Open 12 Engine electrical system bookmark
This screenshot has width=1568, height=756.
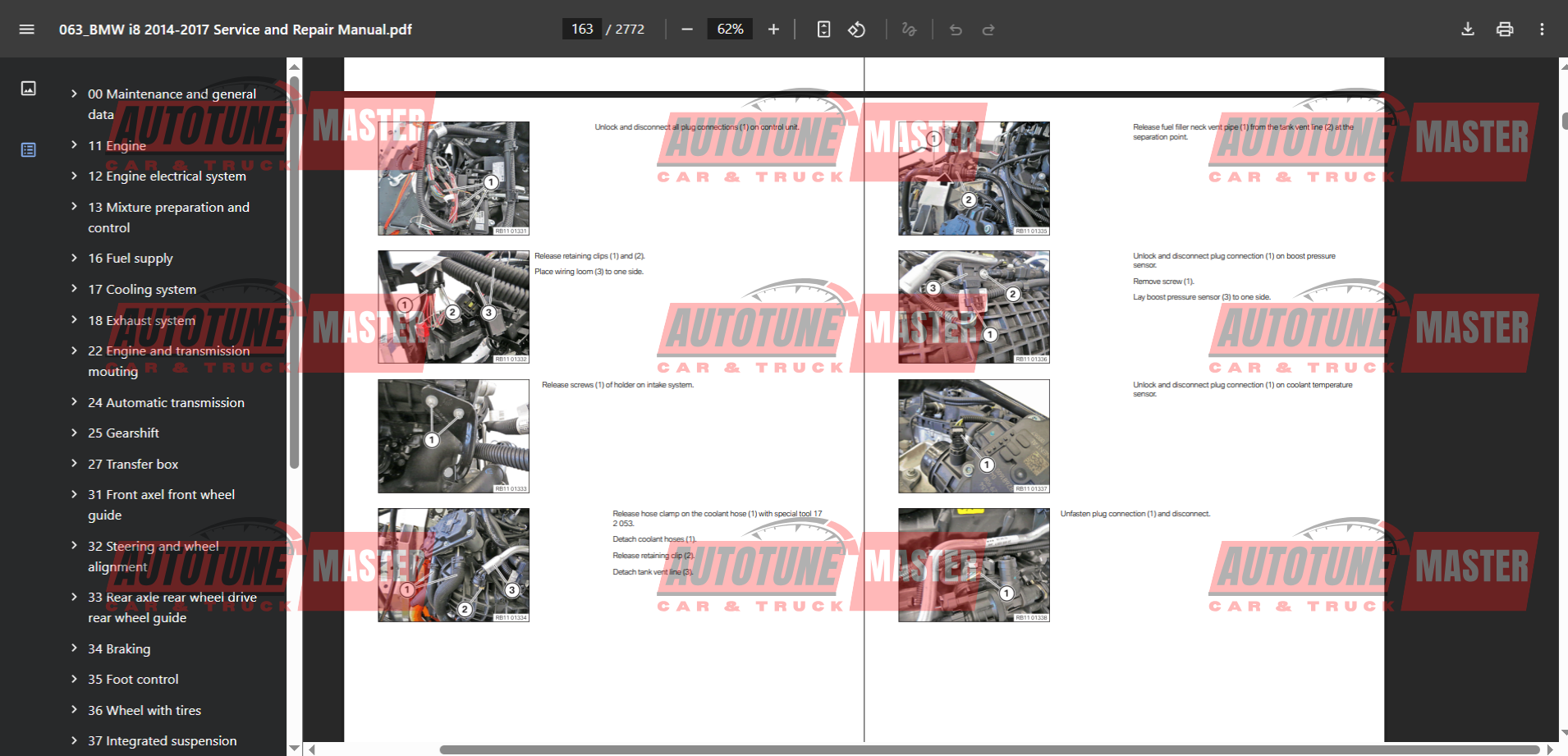coord(167,176)
